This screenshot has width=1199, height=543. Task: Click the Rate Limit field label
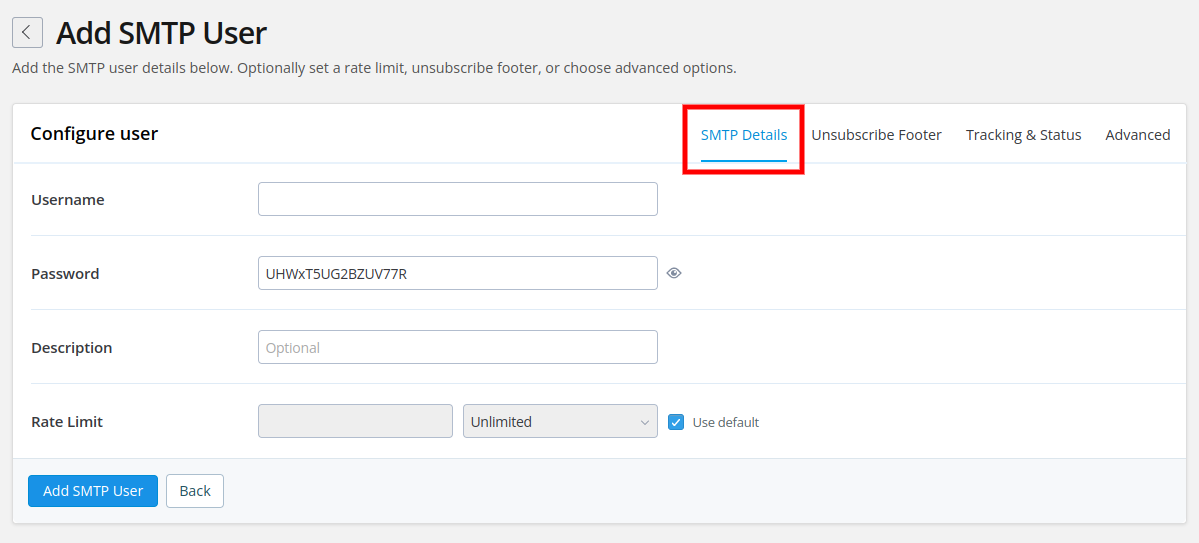(67, 422)
